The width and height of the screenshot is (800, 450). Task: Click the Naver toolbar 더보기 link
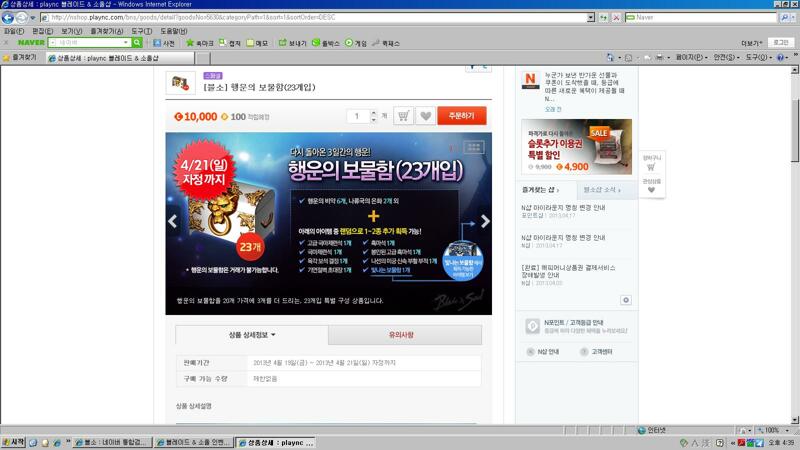click(752, 43)
